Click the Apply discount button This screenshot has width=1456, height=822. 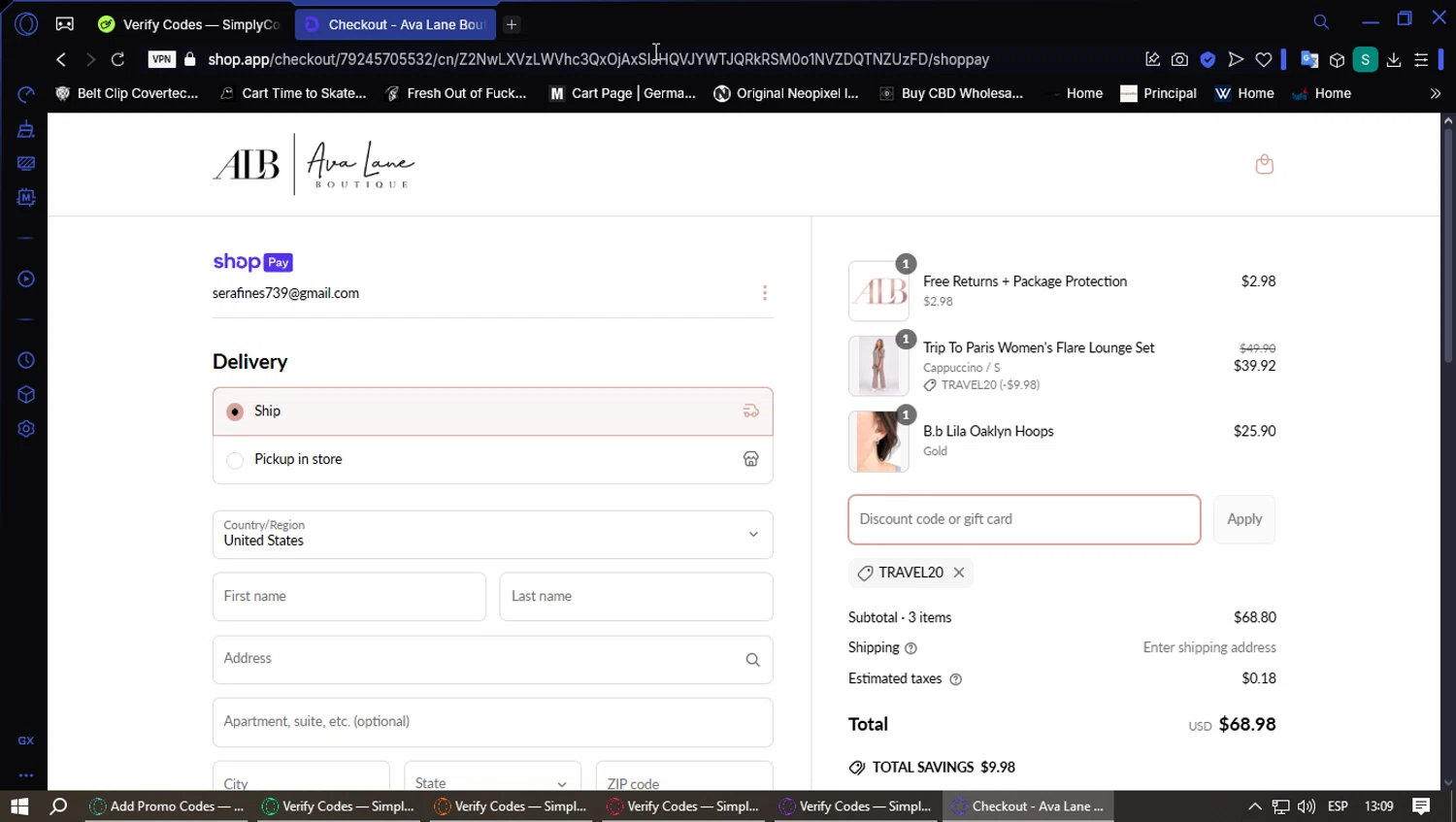click(1244, 519)
